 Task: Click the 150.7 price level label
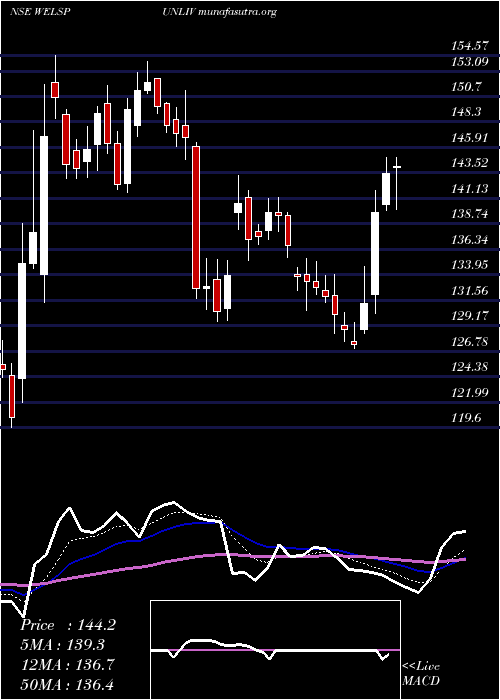coord(466,87)
